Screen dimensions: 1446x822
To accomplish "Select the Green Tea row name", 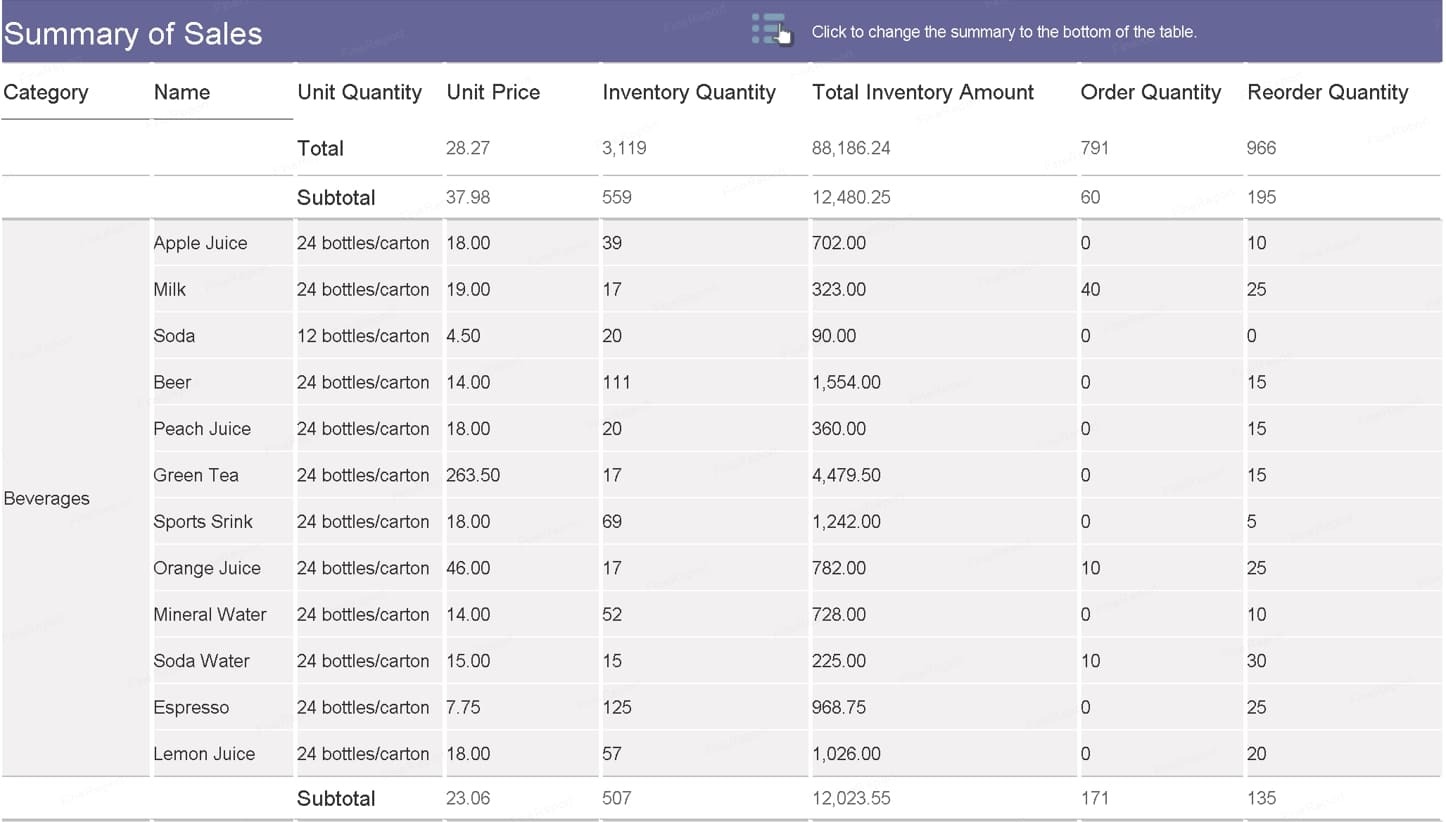I will tap(196, 475).
